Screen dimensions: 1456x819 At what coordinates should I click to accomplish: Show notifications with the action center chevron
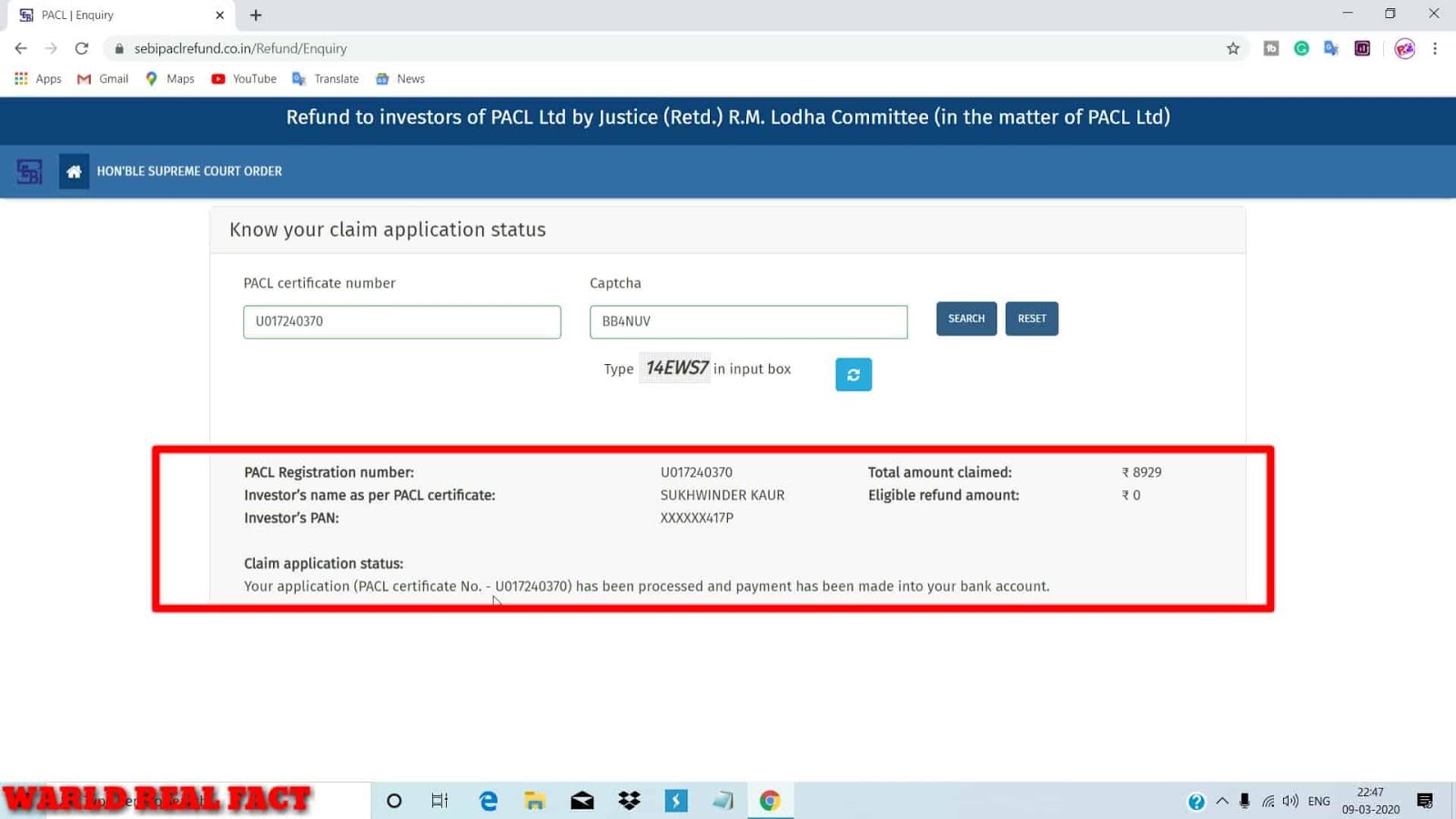coord(1425,801)
